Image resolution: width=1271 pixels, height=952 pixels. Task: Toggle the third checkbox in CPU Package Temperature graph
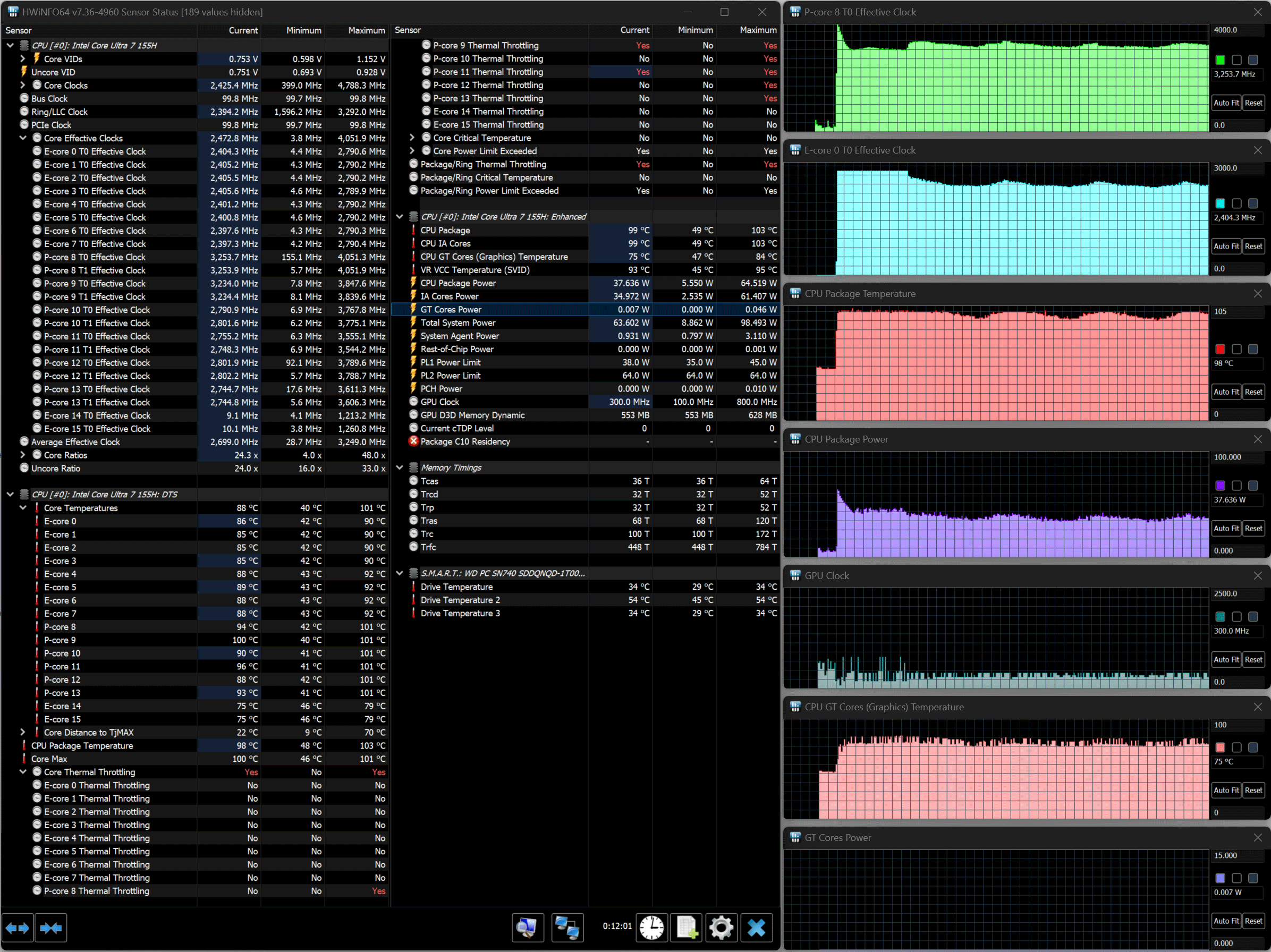coord(1253,348)
